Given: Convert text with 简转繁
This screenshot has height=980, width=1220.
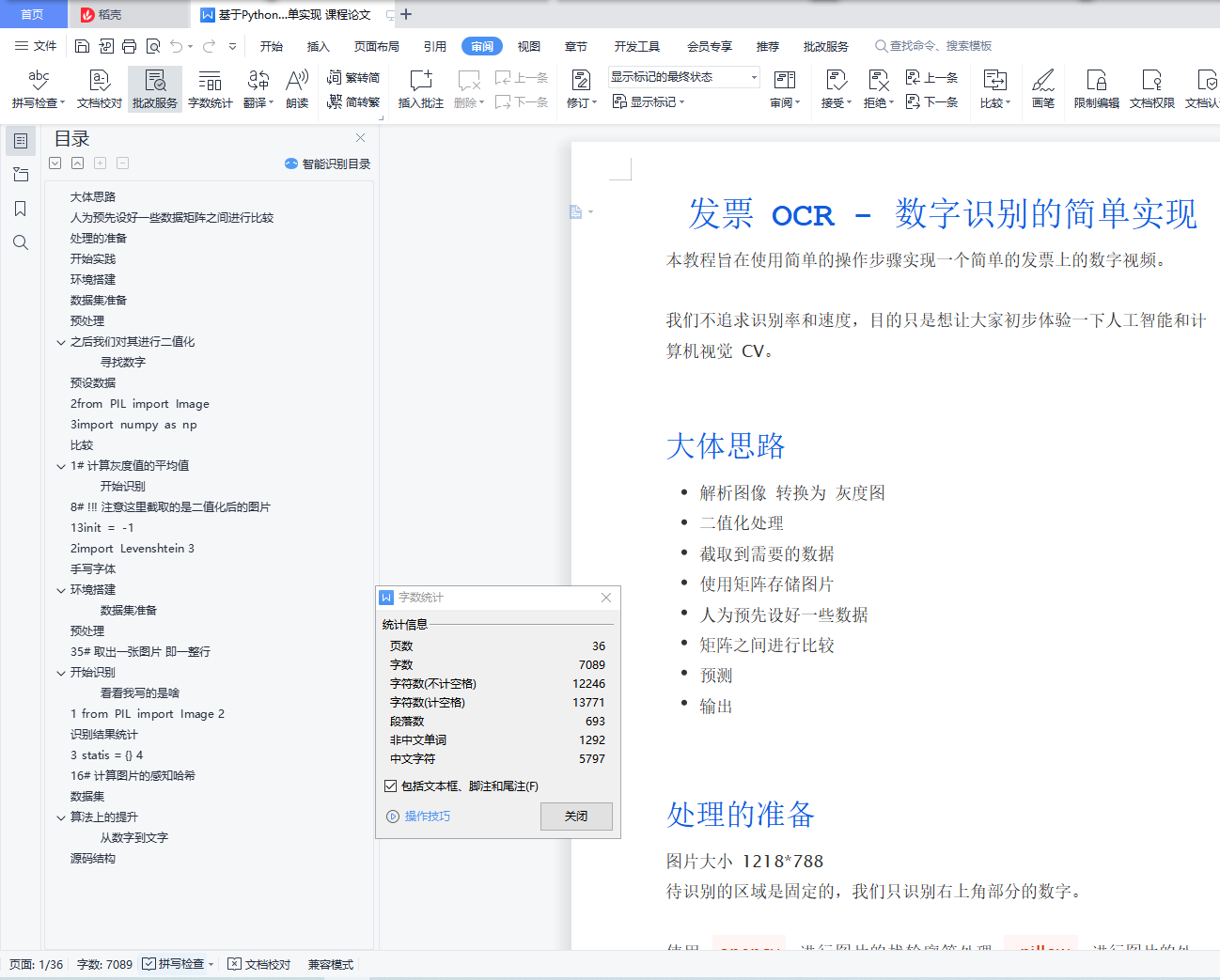Looking at the screenshot, I should [353, 101].
